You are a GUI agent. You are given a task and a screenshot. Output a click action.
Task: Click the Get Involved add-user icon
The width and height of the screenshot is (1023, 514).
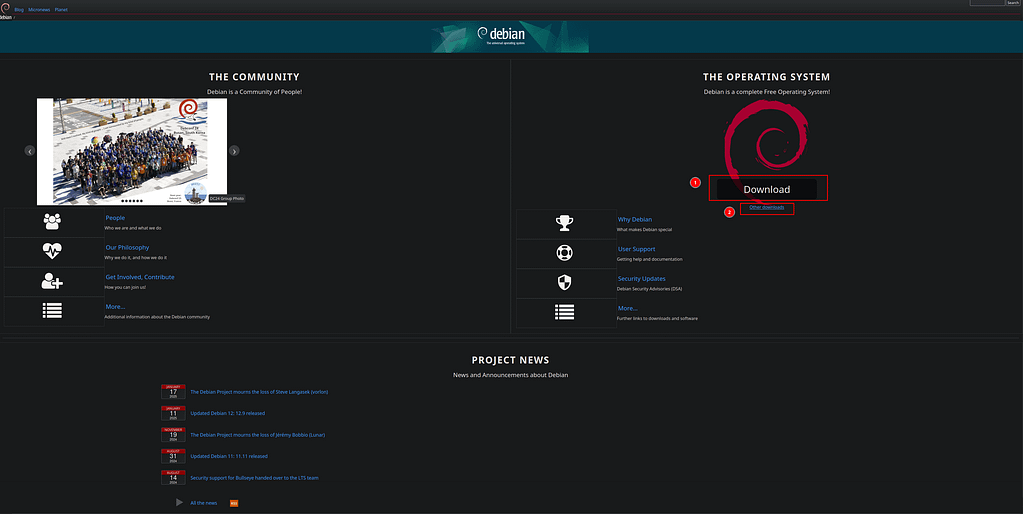(52, 281)
